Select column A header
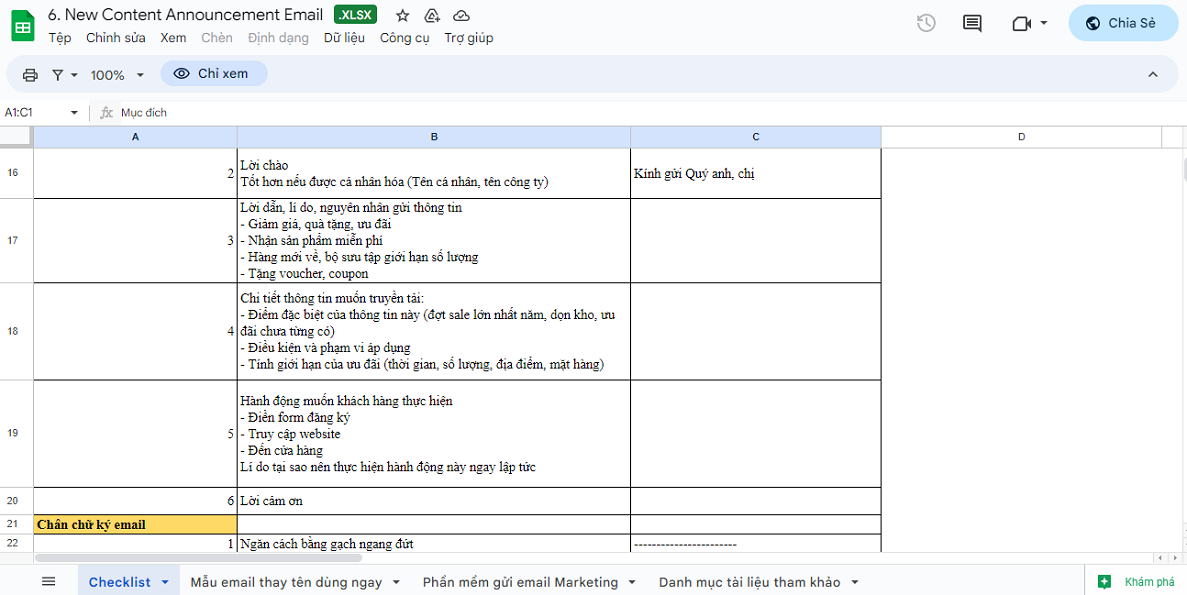The height and width of the screenshot is (595, 1187). tap(136, 137)
